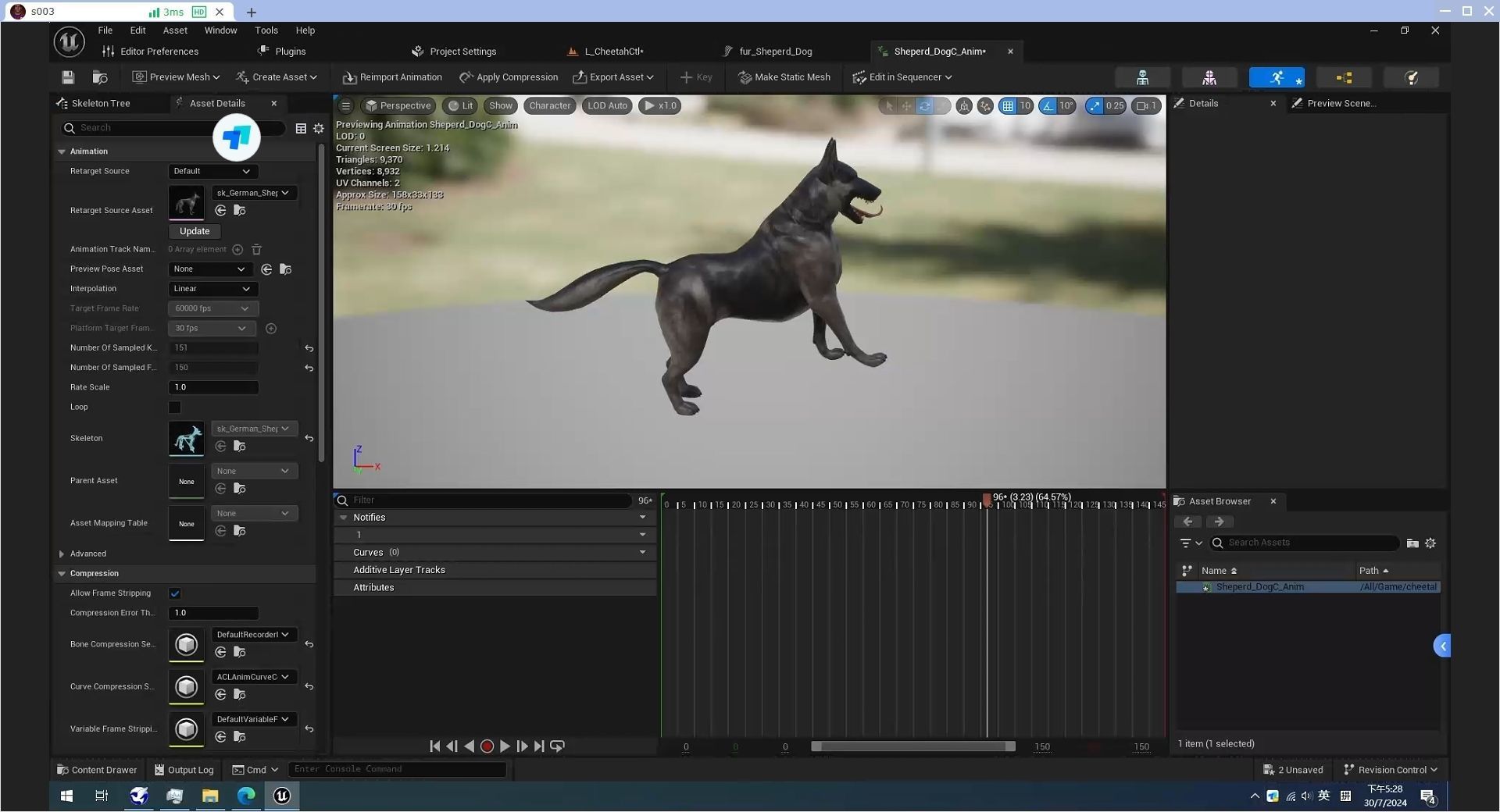Open the Window menu
The image size is (1500, 812).
point(220,30)
